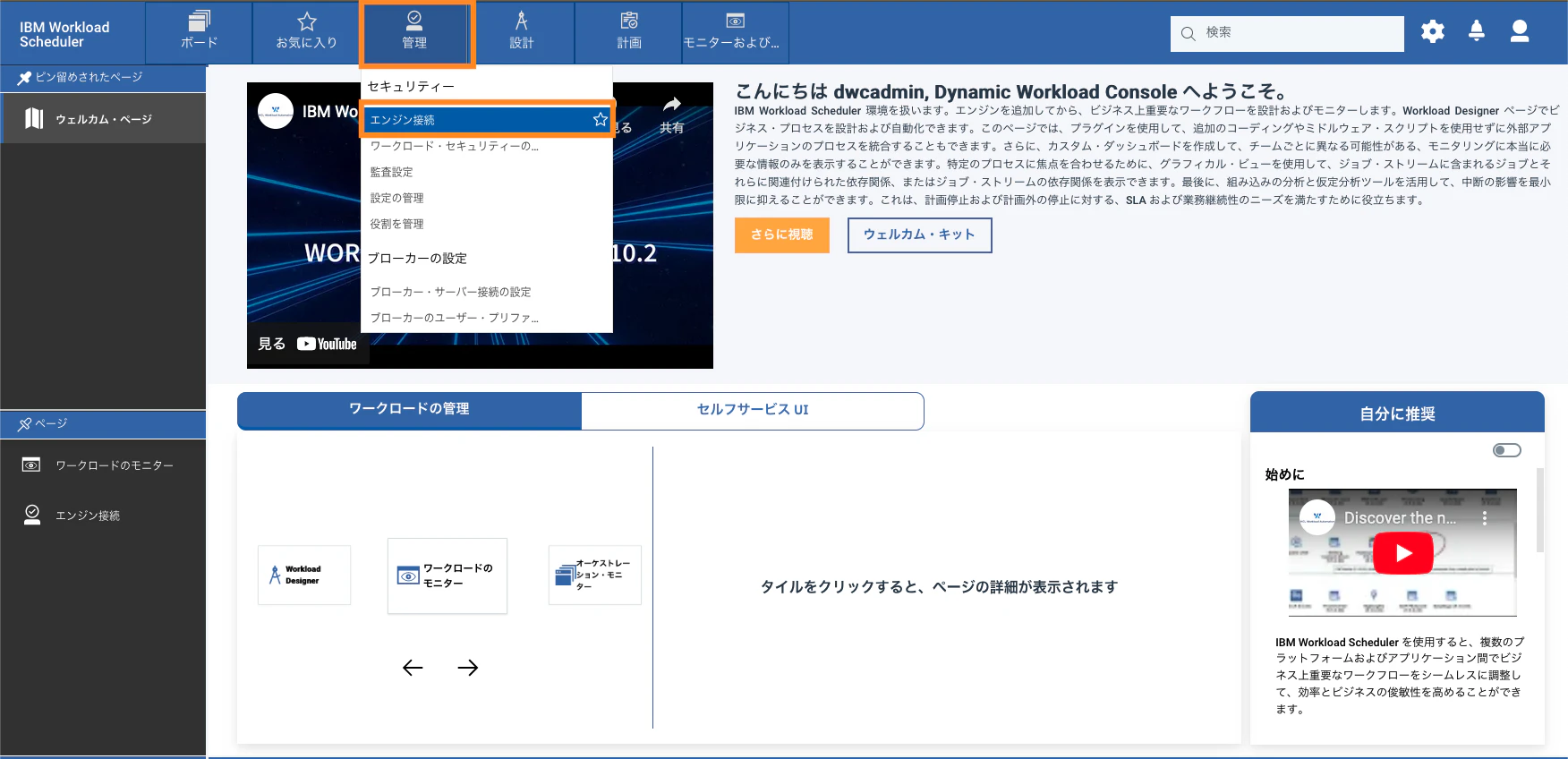Open the ワークロードのモニター tile
1568x759 pixels.
coord(447,576)
